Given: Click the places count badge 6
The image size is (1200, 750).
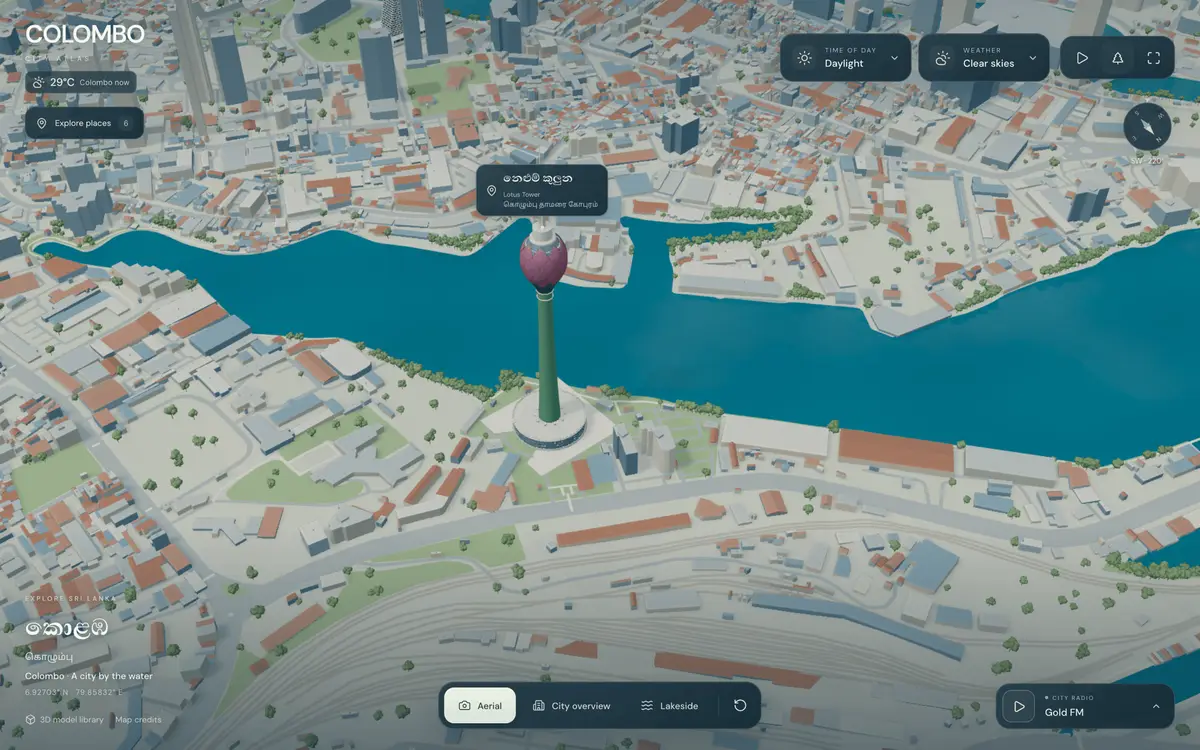Looking at the screenshot, I should pos(126,123).
